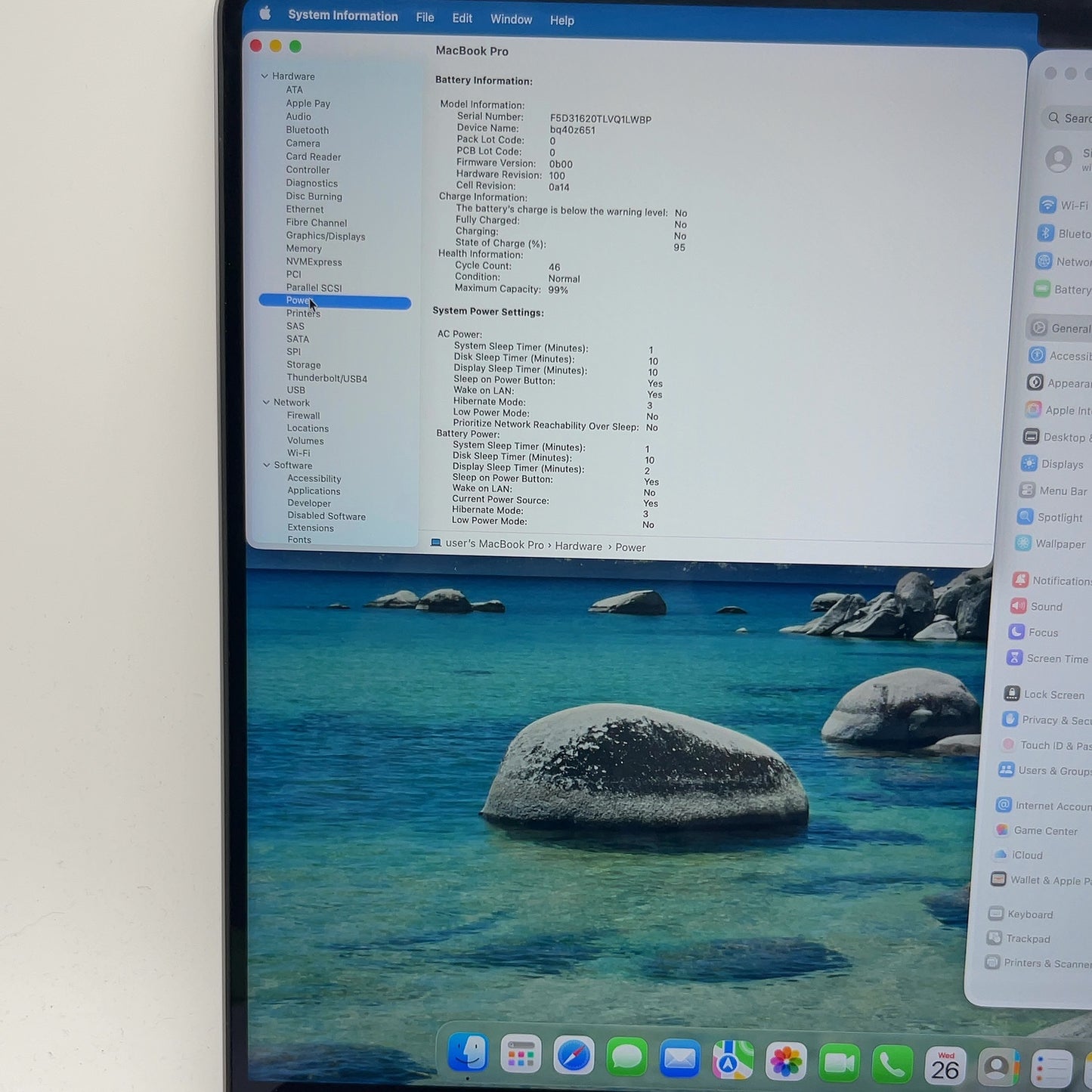Viewport: 1092px width, 1092px height.
Task: Open Focus settings
Action: pyautogui.click(x=1033, y=633)
